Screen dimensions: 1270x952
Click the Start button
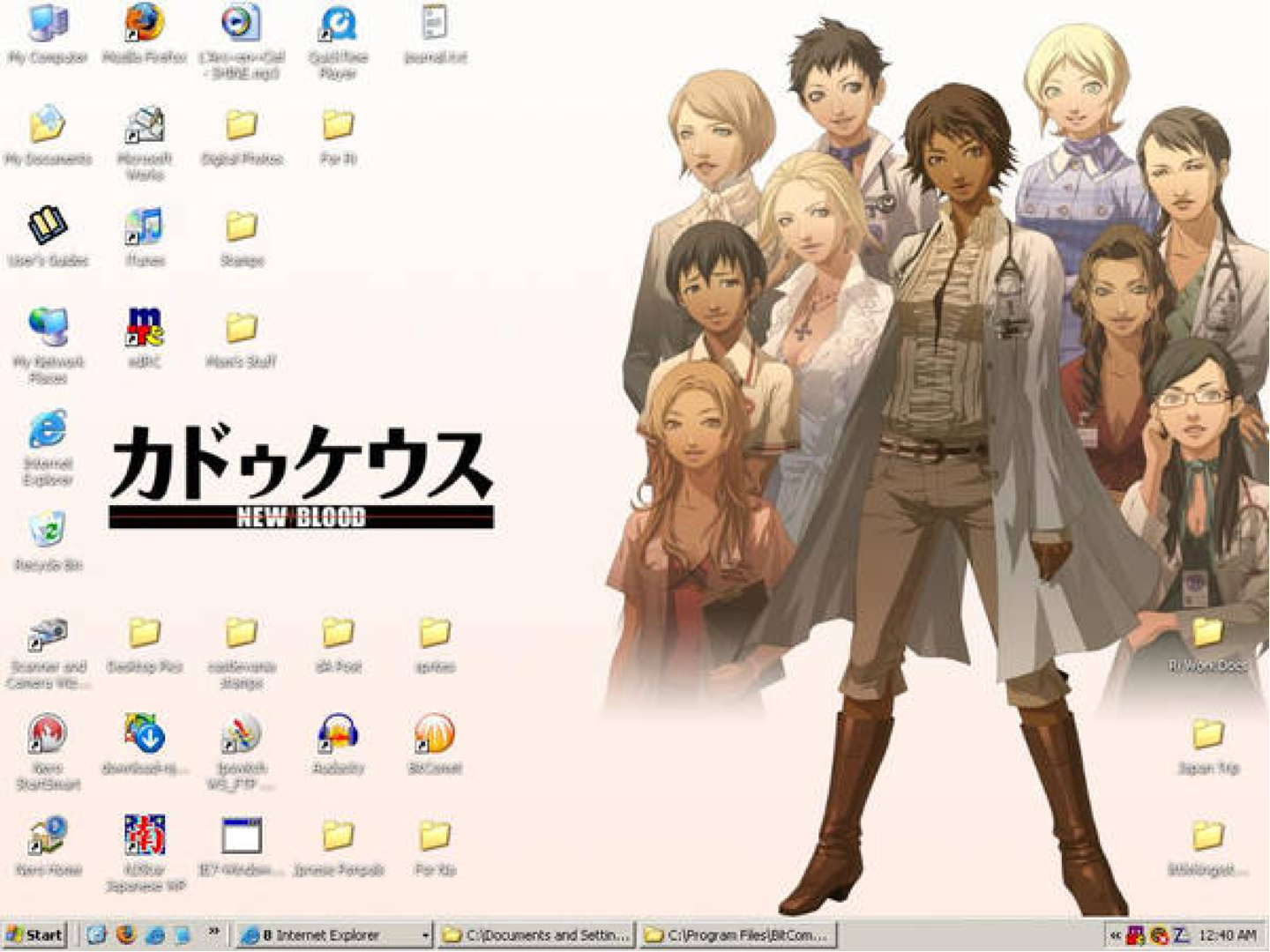pos(34,934)
